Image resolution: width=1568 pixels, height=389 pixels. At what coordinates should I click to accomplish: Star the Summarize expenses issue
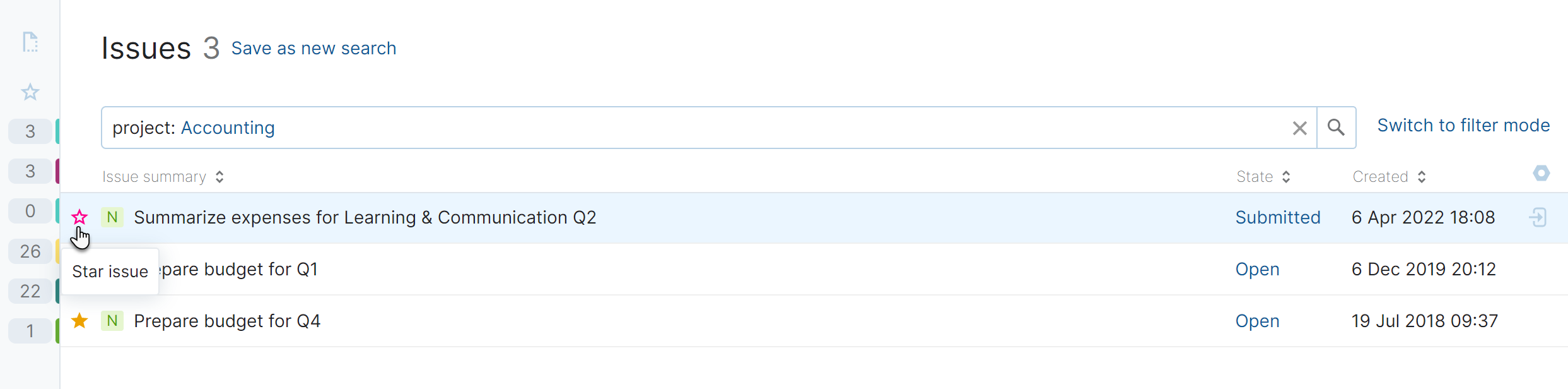(x=79, y=217)
